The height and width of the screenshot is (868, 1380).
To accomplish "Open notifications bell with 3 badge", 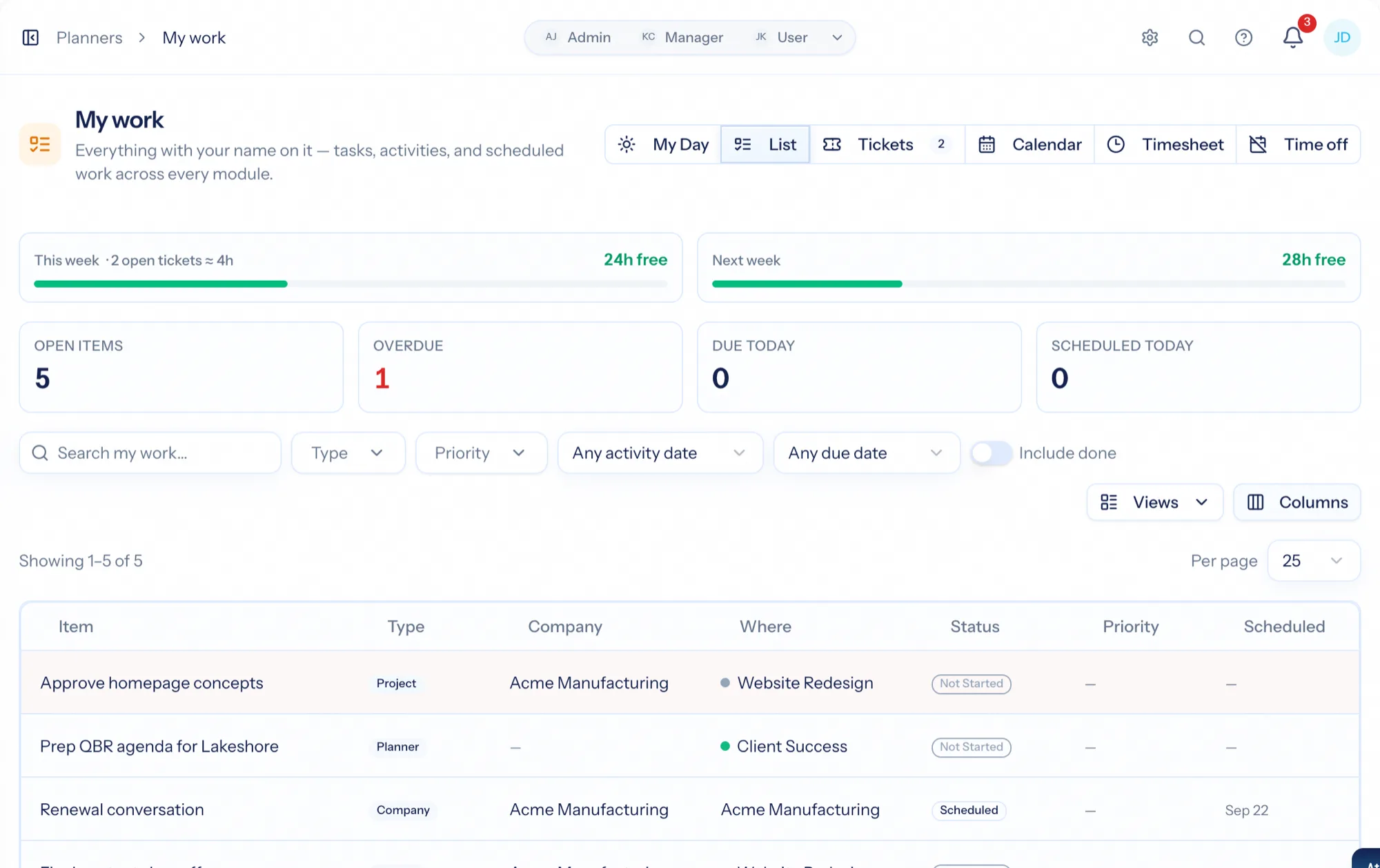I will 1293,37.
